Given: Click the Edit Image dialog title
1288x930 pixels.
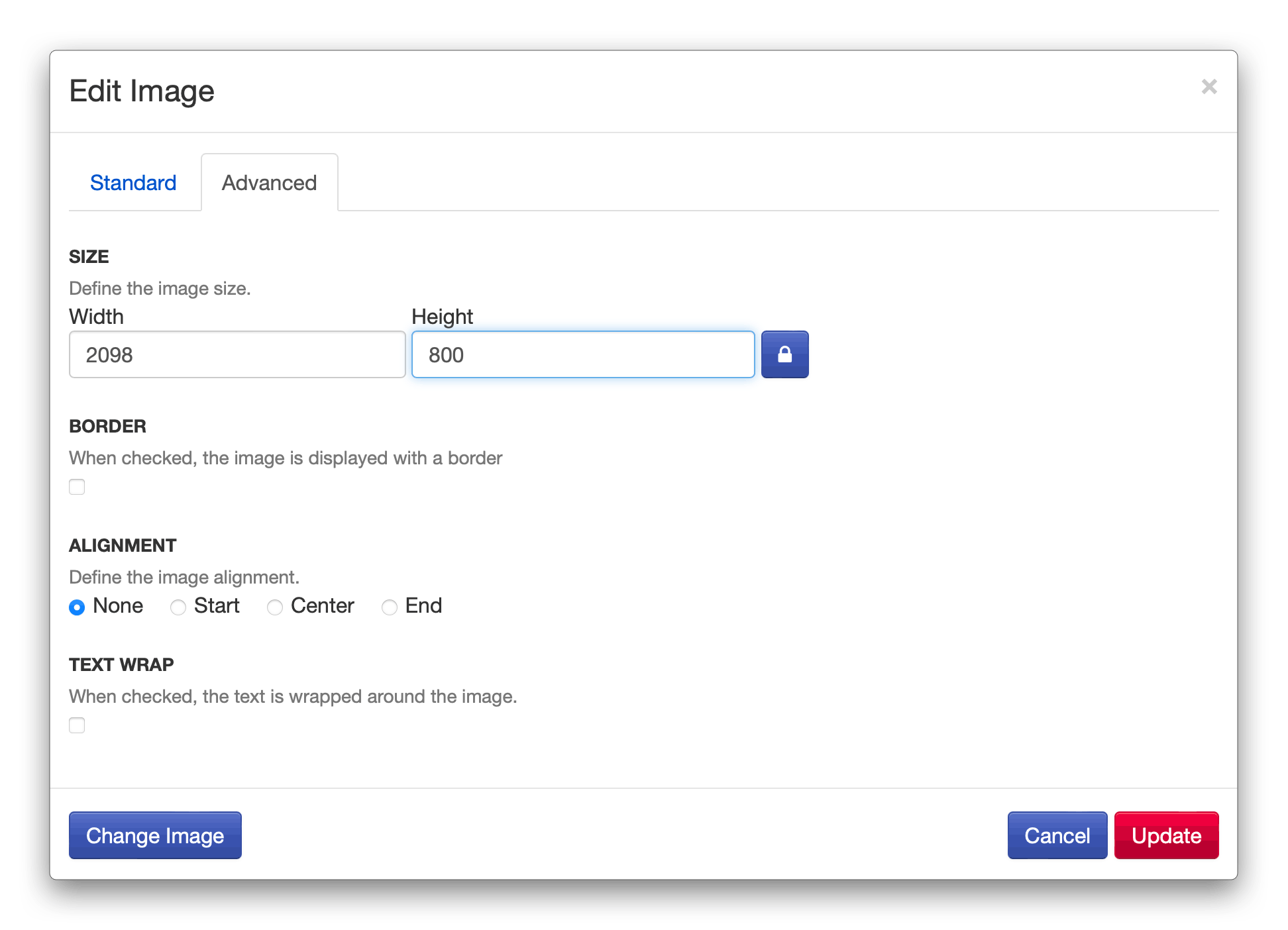Looking at the screenshot, I should click(142, 91).
